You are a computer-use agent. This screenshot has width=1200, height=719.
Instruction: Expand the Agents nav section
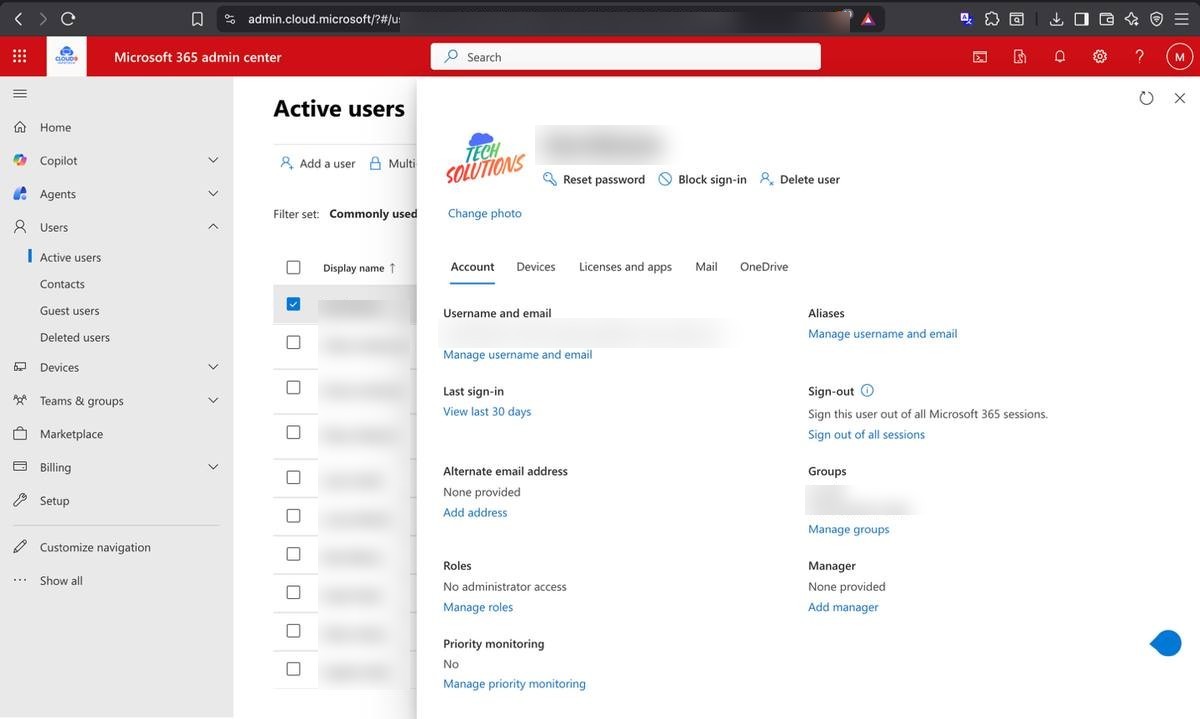213,193
